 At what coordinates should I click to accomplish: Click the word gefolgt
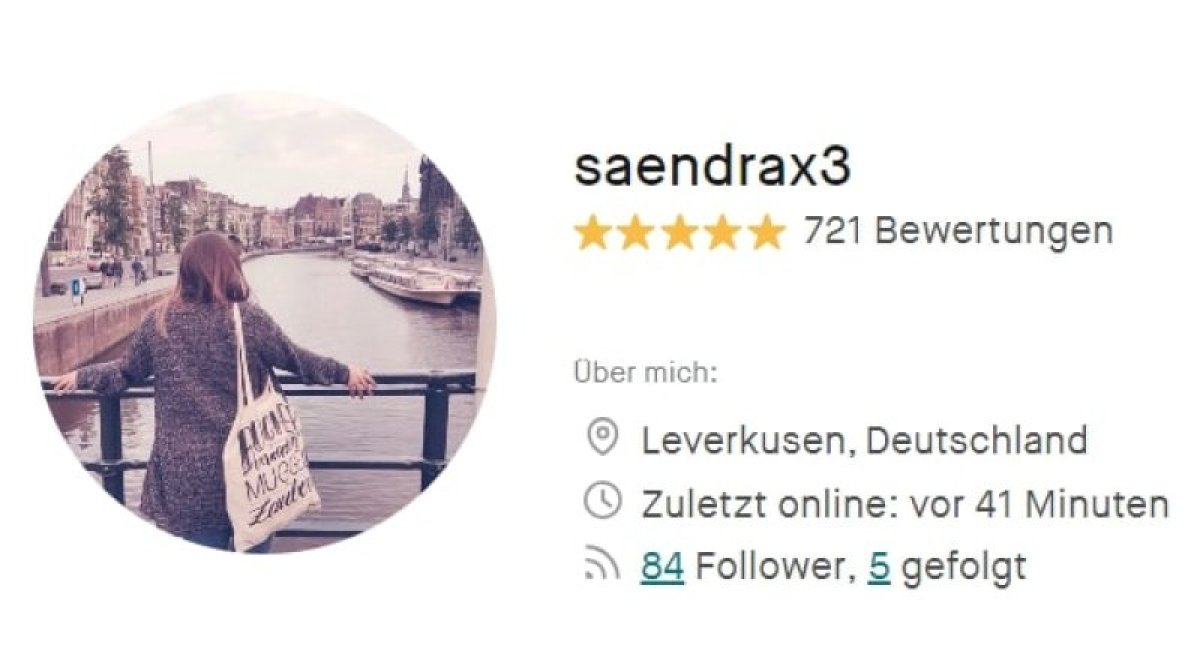point(964,567)
